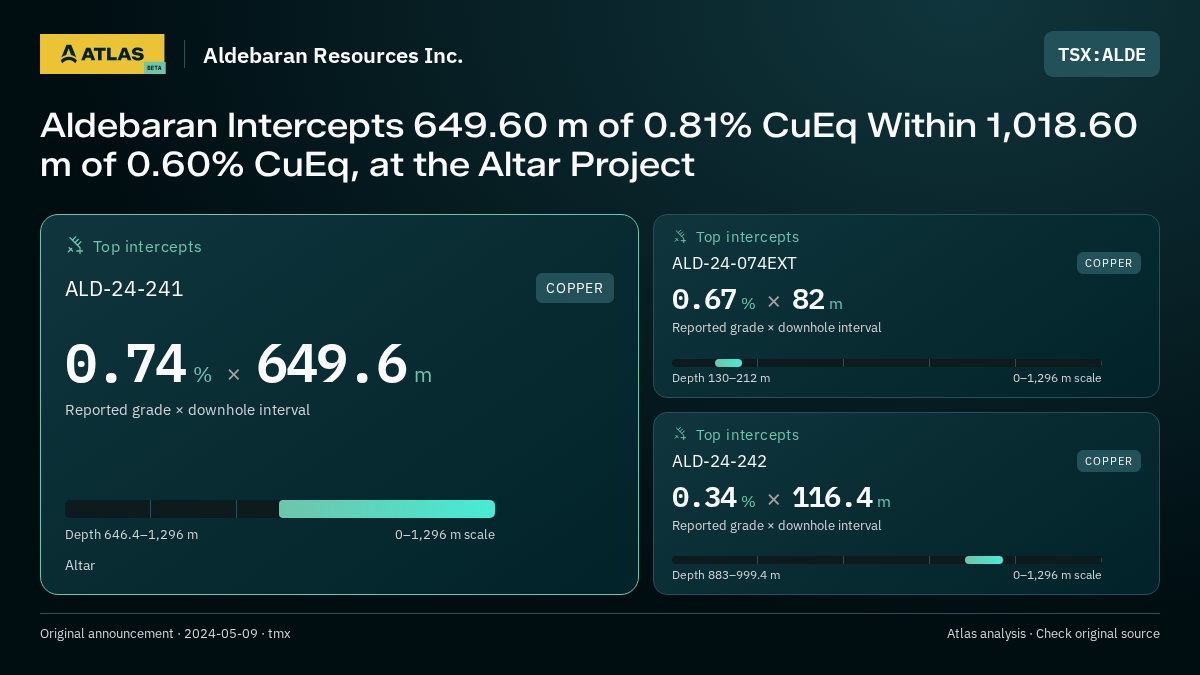This screenshot has height=675, width=1200.
Task: Click the ALD-24-074EXT depth interval bar
Action: pyautogui.click(x=886, y=363)
